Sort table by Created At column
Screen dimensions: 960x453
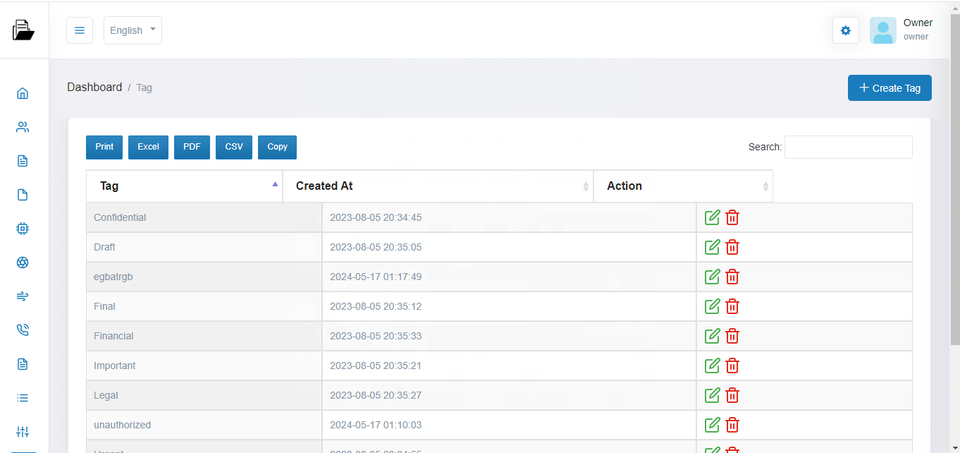click(438, 186)
